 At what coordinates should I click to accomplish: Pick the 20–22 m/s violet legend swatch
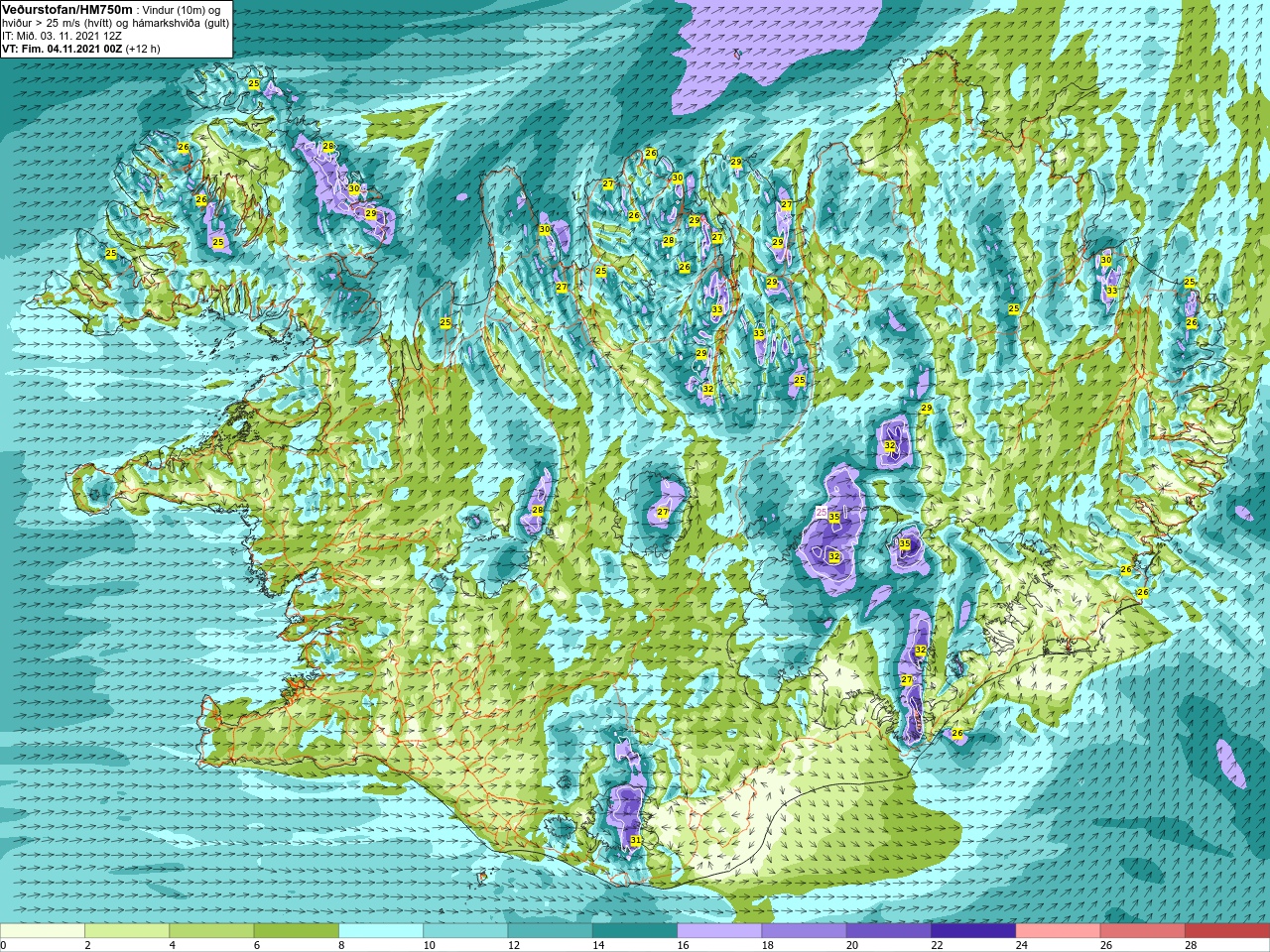(888, 931)
